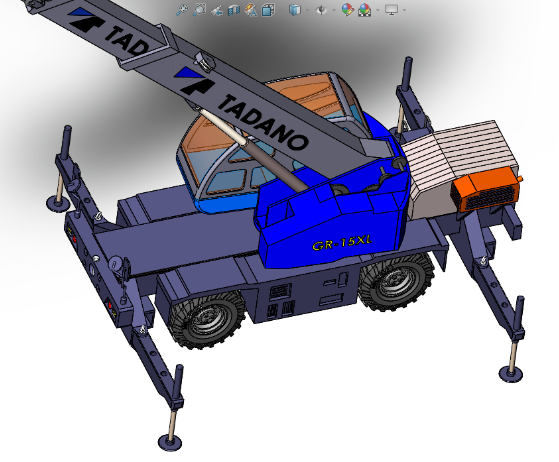The image size is (559, 462).
Task: Toggle the Hide/Show Items eye icon
Action: pos(321,10)
